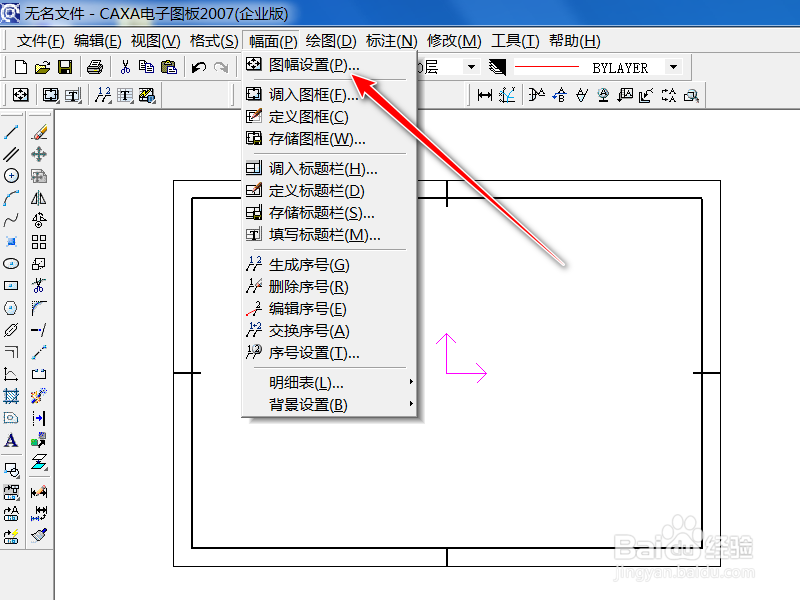Click the Open file button
Image resolution: width=800 pixels, height=600 pixels.
(42, 66)
